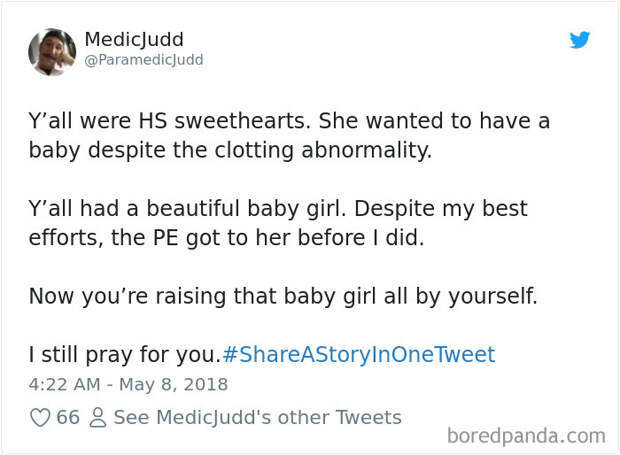620x455 pixels.
Task: Open the MedicJudd display name
Action: point(134,40)
